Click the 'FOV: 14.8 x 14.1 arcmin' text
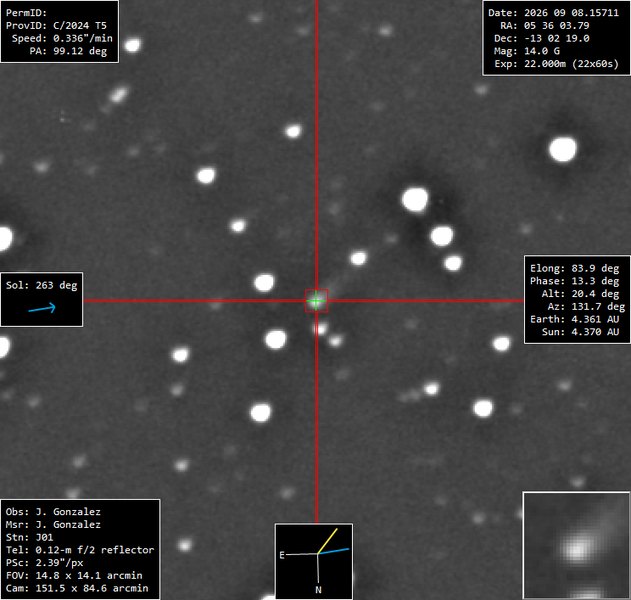The image size is (631, 600). click(x=74, y=576)
